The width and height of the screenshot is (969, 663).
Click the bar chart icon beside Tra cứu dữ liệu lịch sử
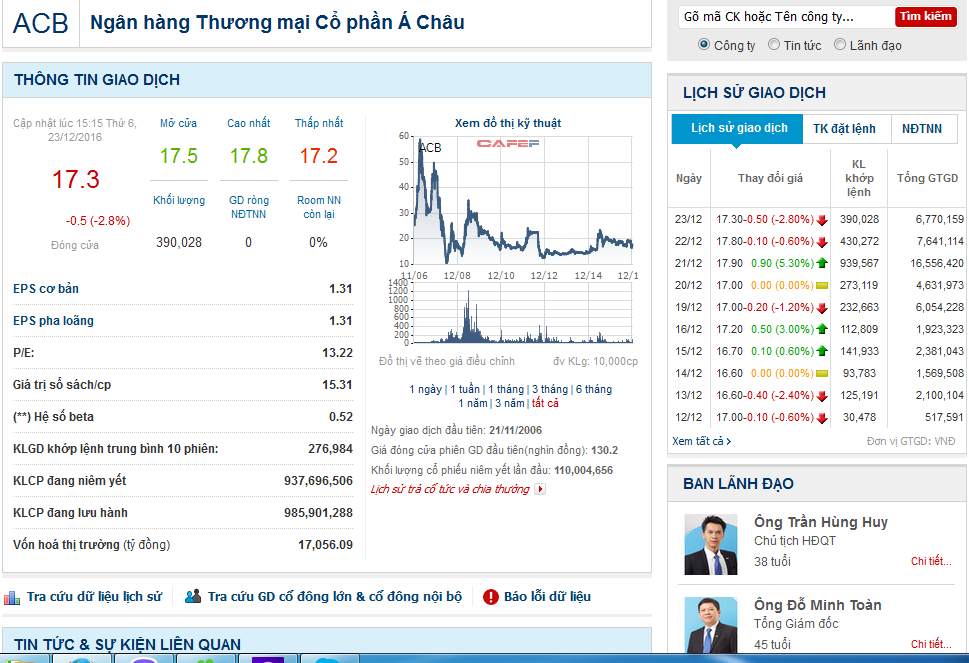pos(12,597)
